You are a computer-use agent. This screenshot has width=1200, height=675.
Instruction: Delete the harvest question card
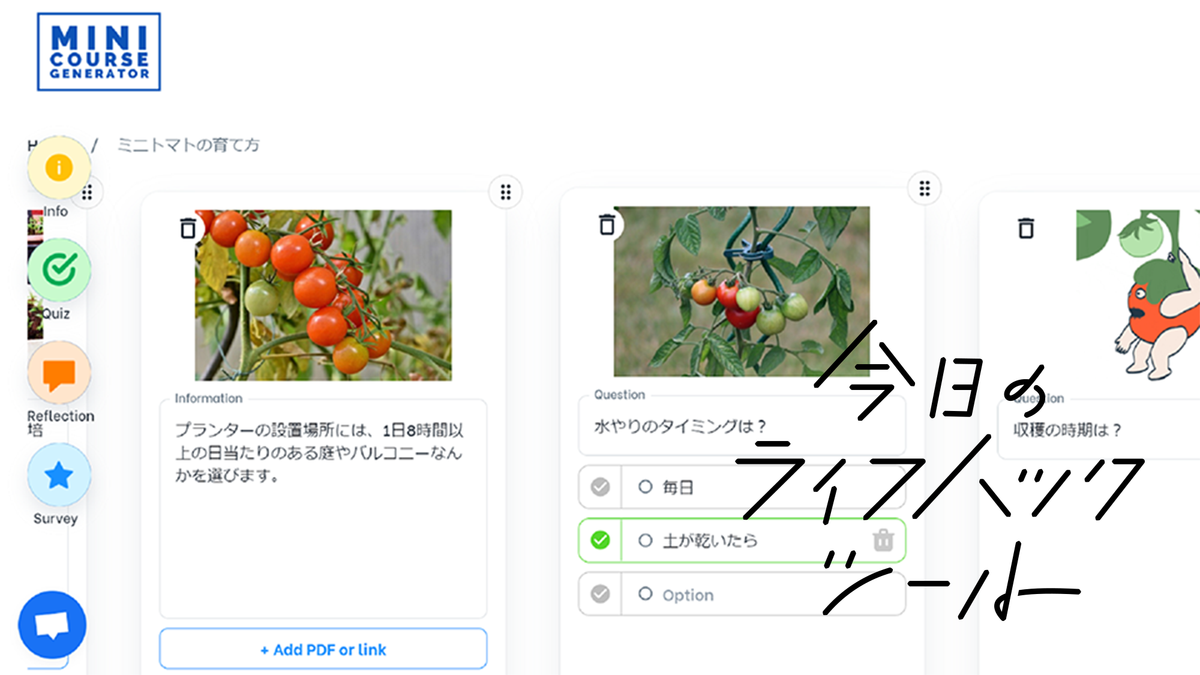1026,228
